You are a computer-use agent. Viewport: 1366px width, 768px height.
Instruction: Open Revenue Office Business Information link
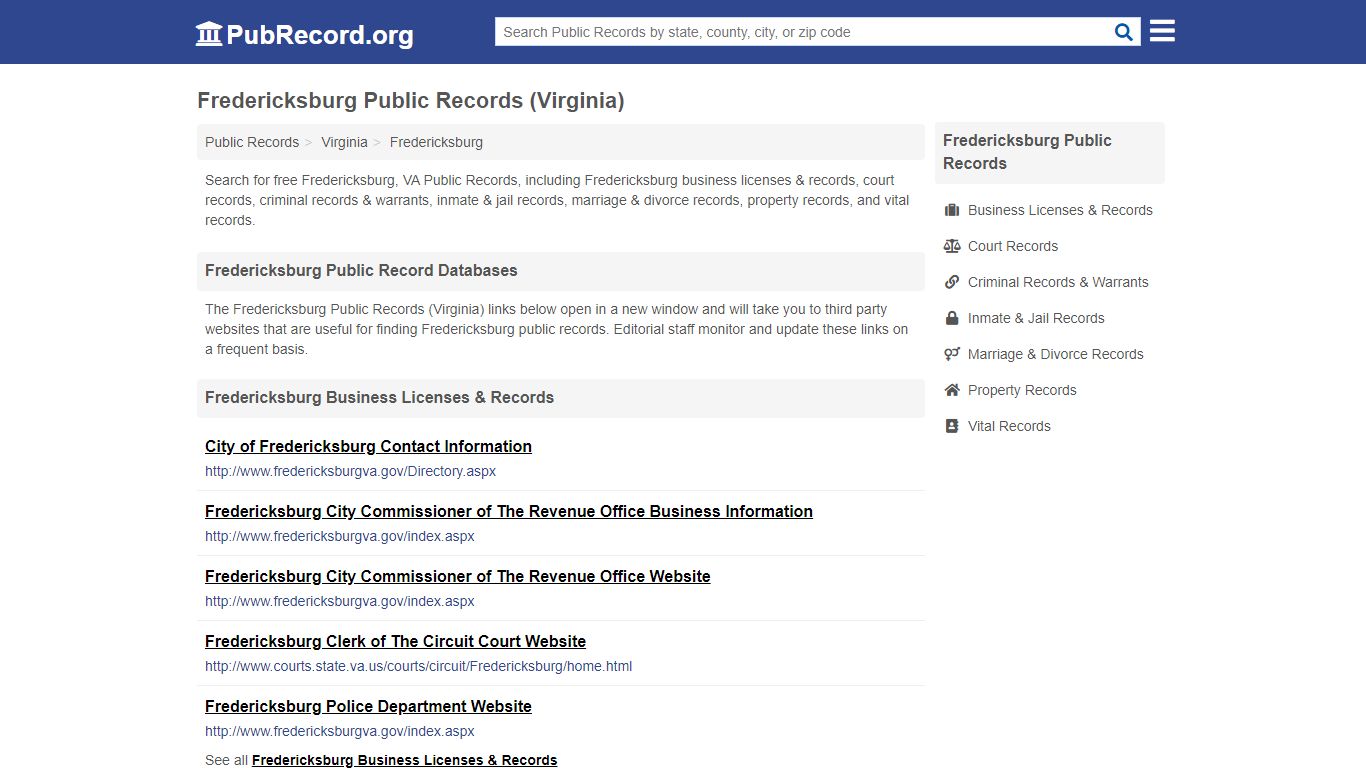tap(509, 511)
